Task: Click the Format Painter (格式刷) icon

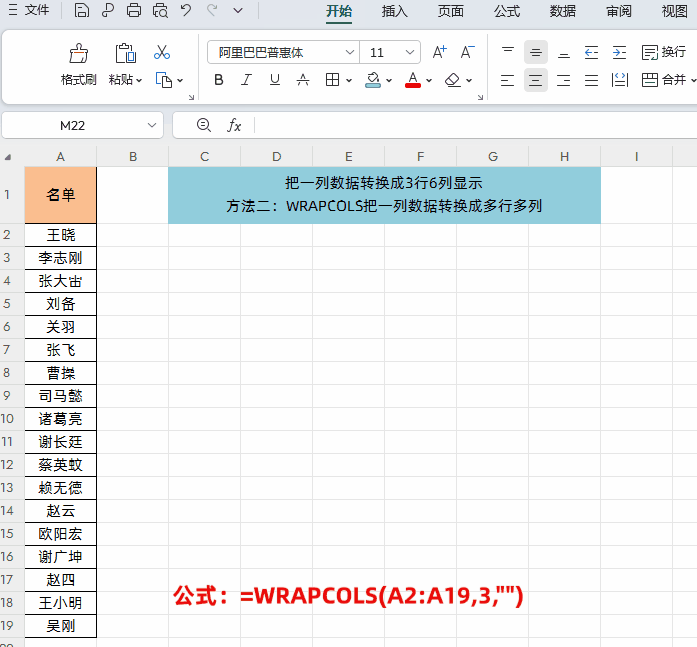Action: (x=78, y=54)
